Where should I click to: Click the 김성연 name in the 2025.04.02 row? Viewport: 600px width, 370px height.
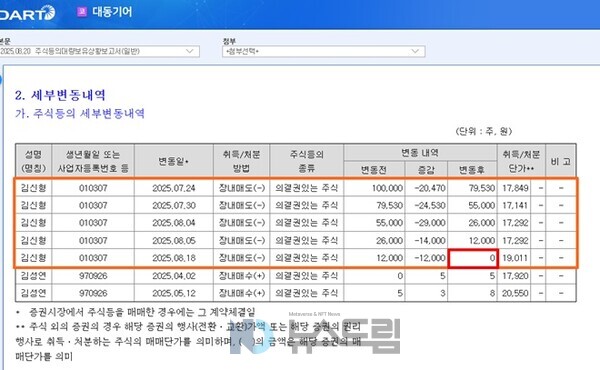[x=33, y=275]
